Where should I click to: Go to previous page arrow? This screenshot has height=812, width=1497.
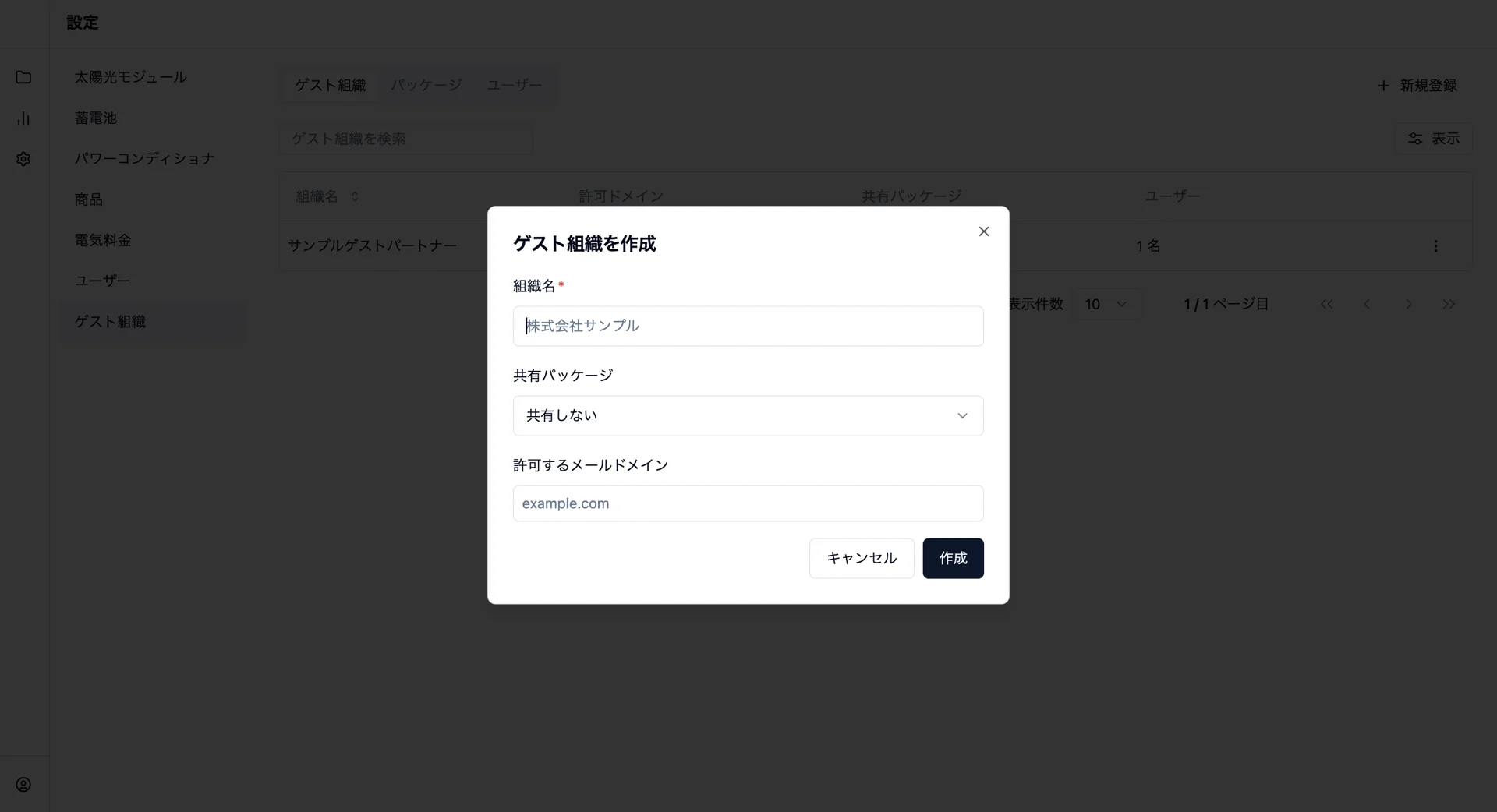[x=1367, y=304]
